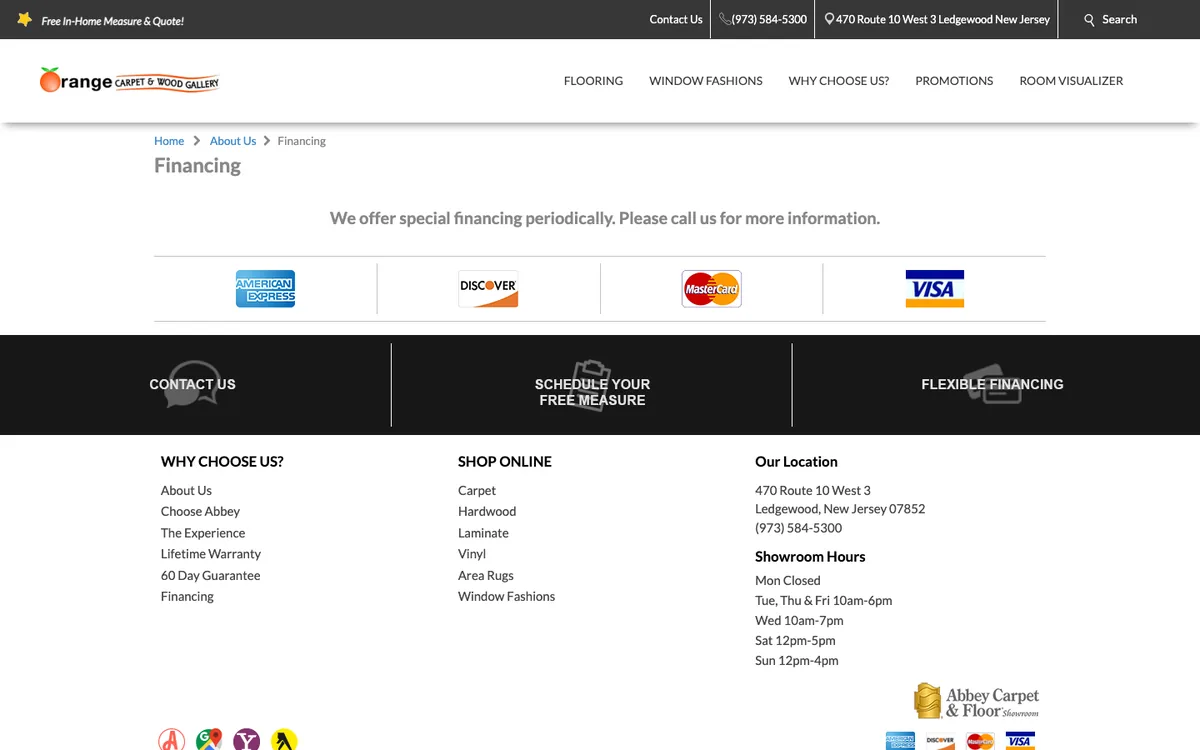Click the Contact Us banner button
Image resolution: width=1200 pixels, height=750 pixels.
coord(192,384)
